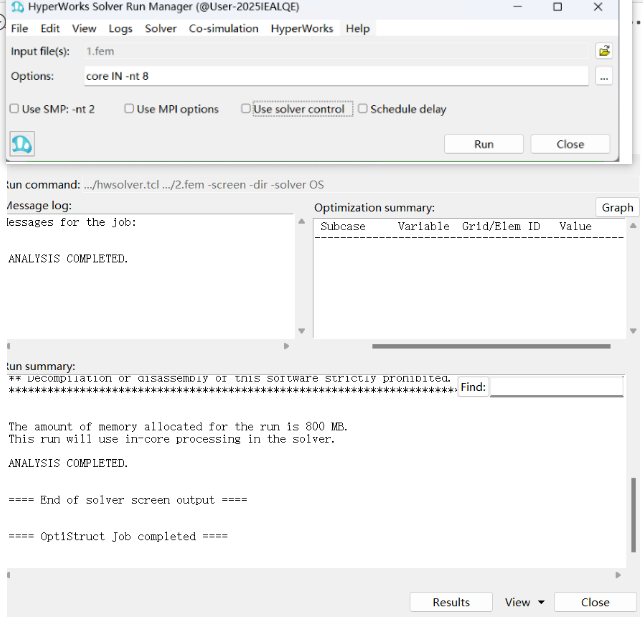The height and width of the screenshot is (618, 643).
Task: Click 'ANALYSIS COMPLETED.' in run summary
Action: [68, 463]
